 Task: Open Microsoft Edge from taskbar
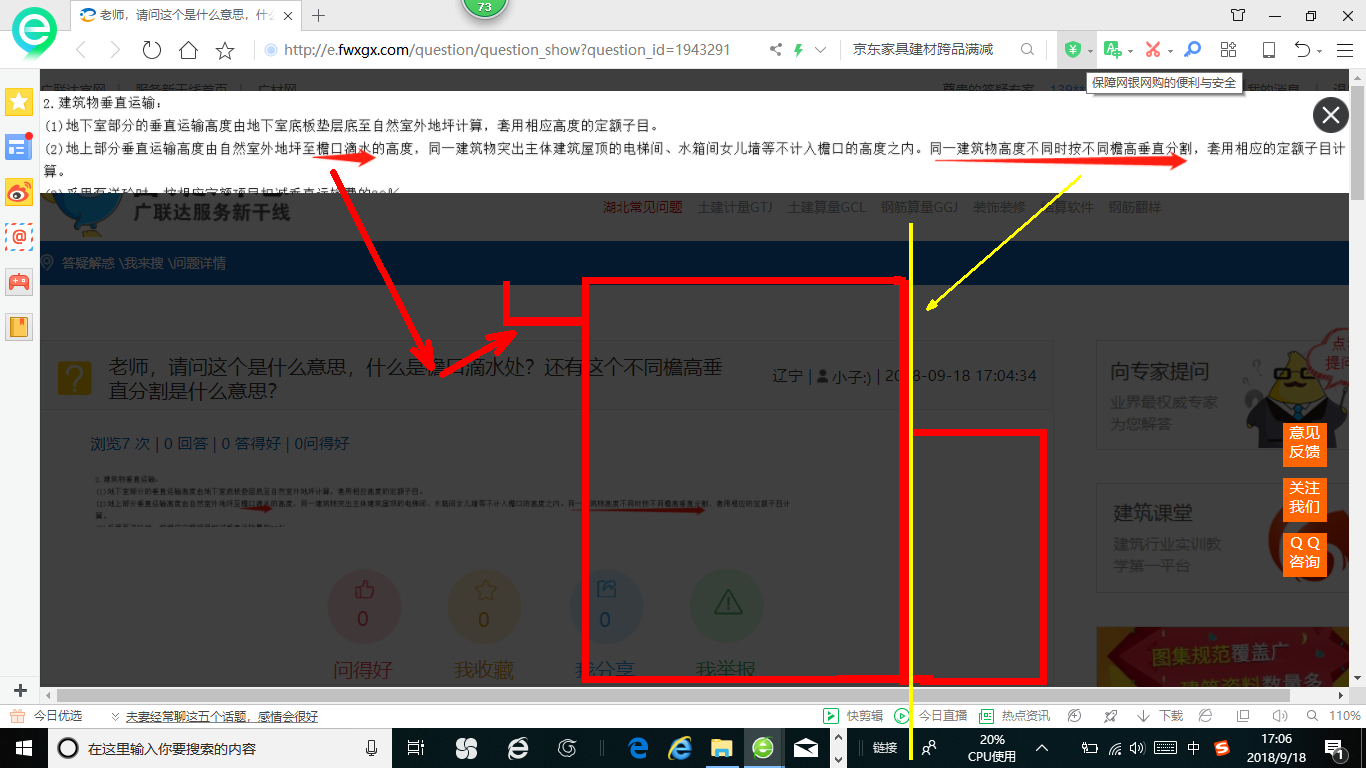coord(638,748)
